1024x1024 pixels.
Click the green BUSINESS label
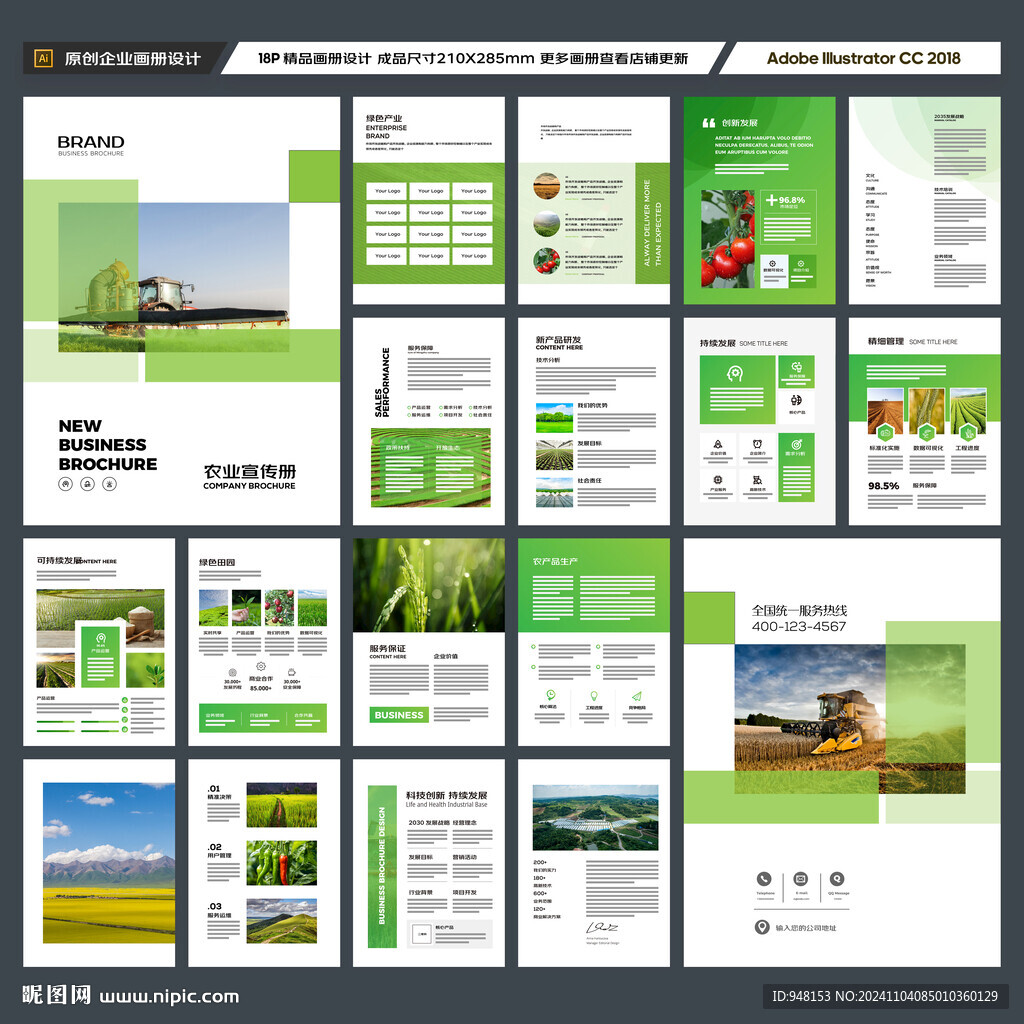[399, 715]
